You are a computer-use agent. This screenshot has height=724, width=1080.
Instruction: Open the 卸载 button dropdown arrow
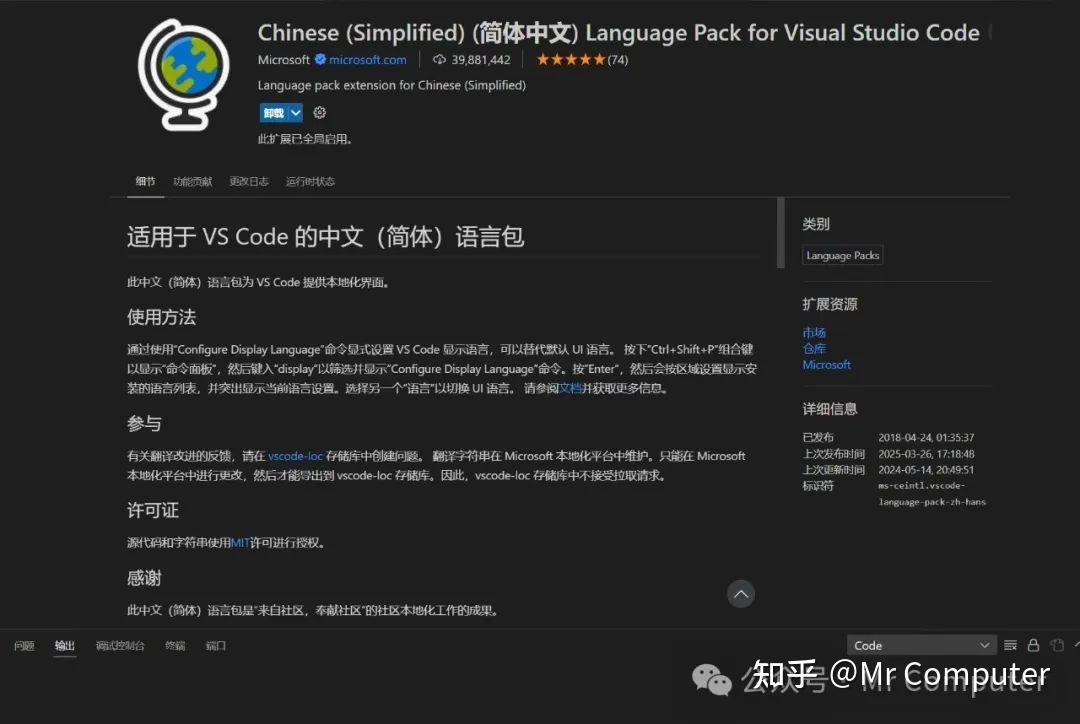(x=294, y=112)
